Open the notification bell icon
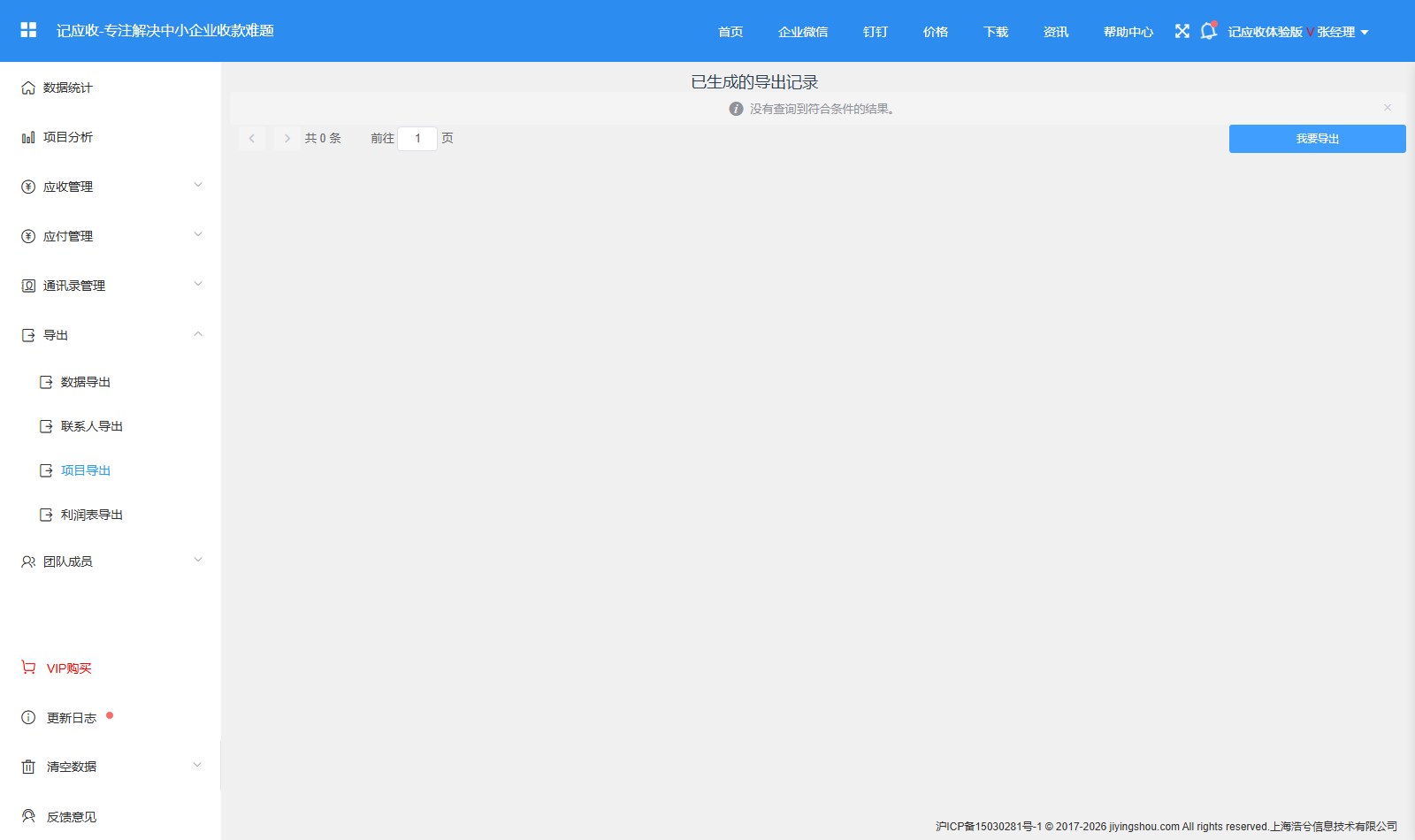This screenshot has width=1415, height=840. coord(1208,31)
